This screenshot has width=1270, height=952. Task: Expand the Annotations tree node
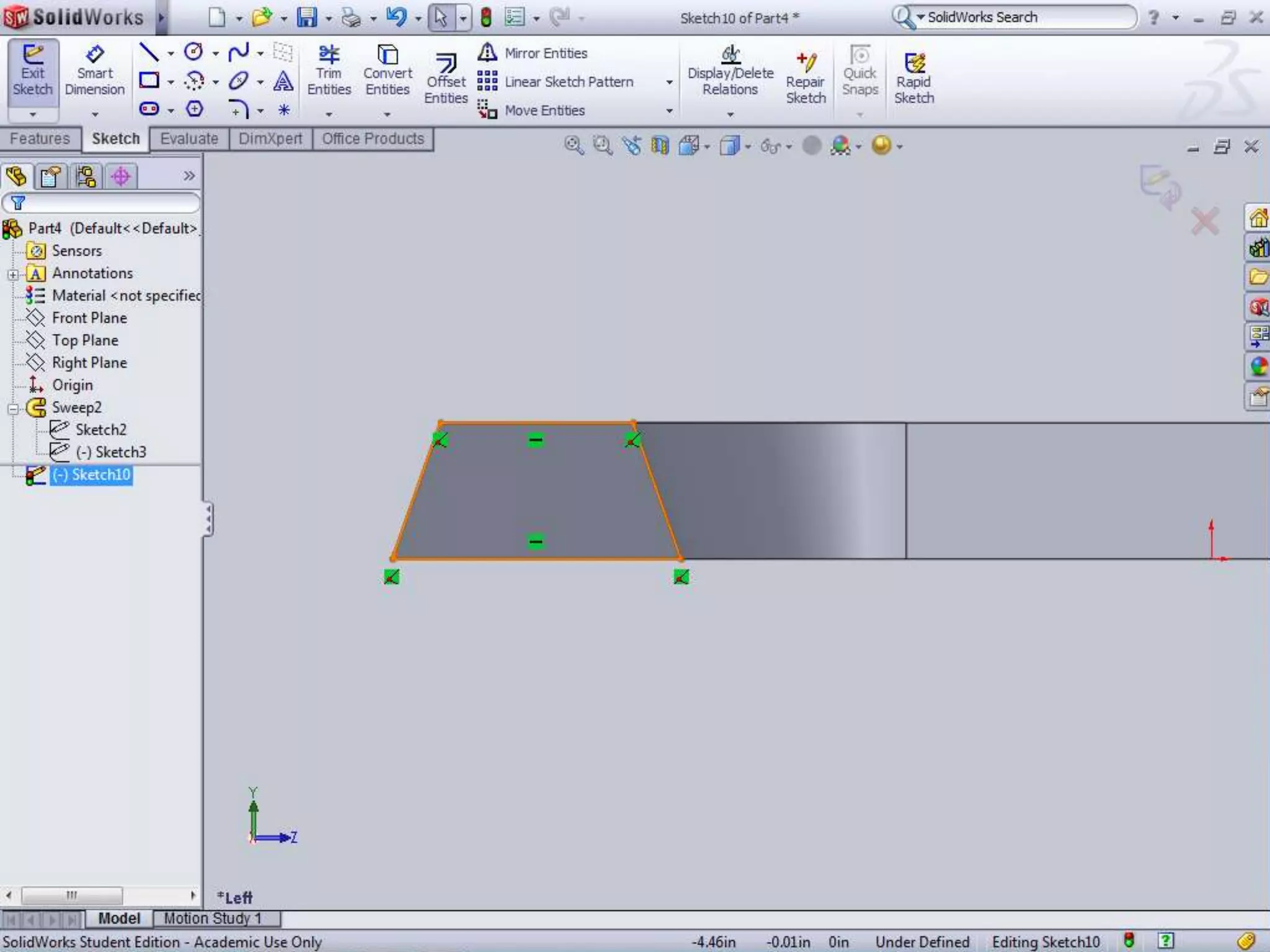click(x=13, y=275)
